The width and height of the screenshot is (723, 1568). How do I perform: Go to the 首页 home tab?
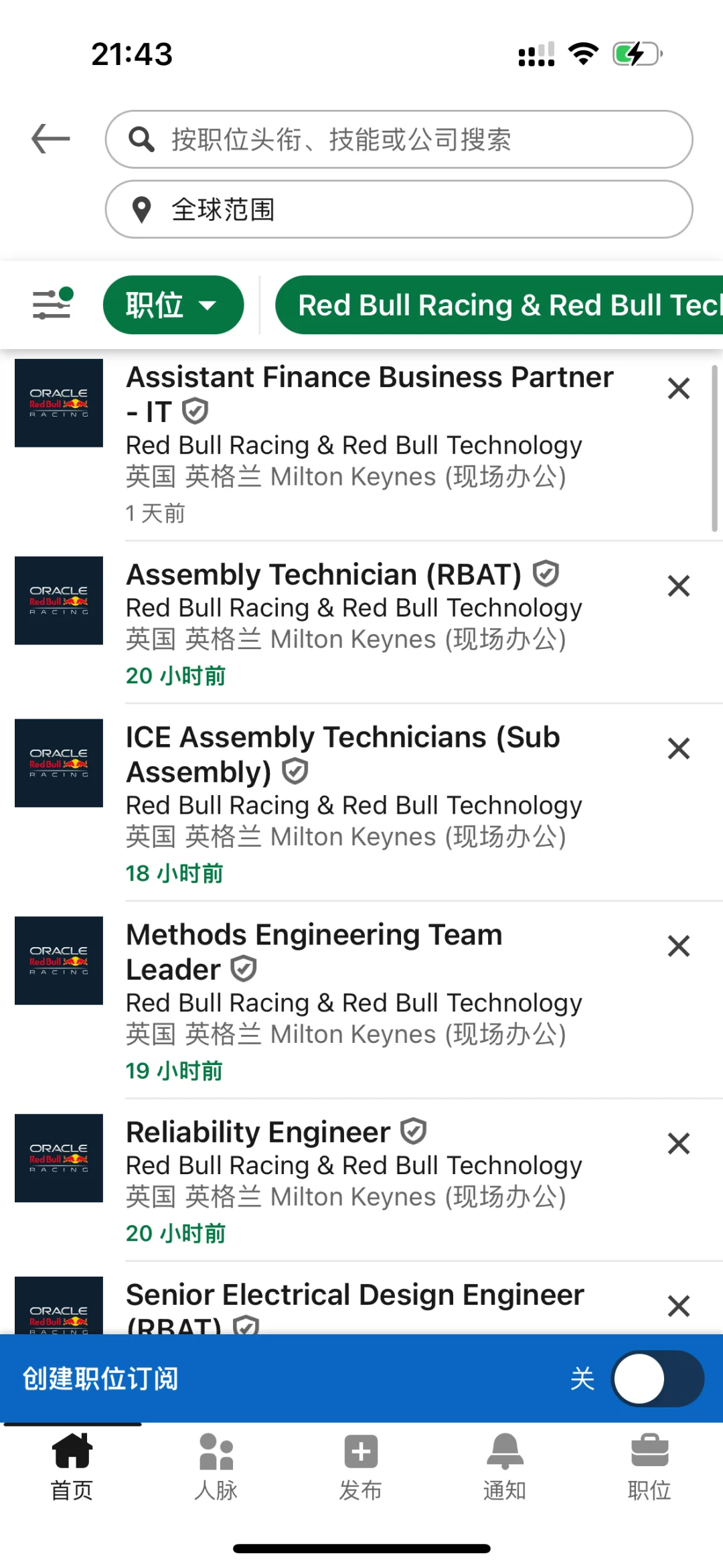click(x=72, y=1467)
